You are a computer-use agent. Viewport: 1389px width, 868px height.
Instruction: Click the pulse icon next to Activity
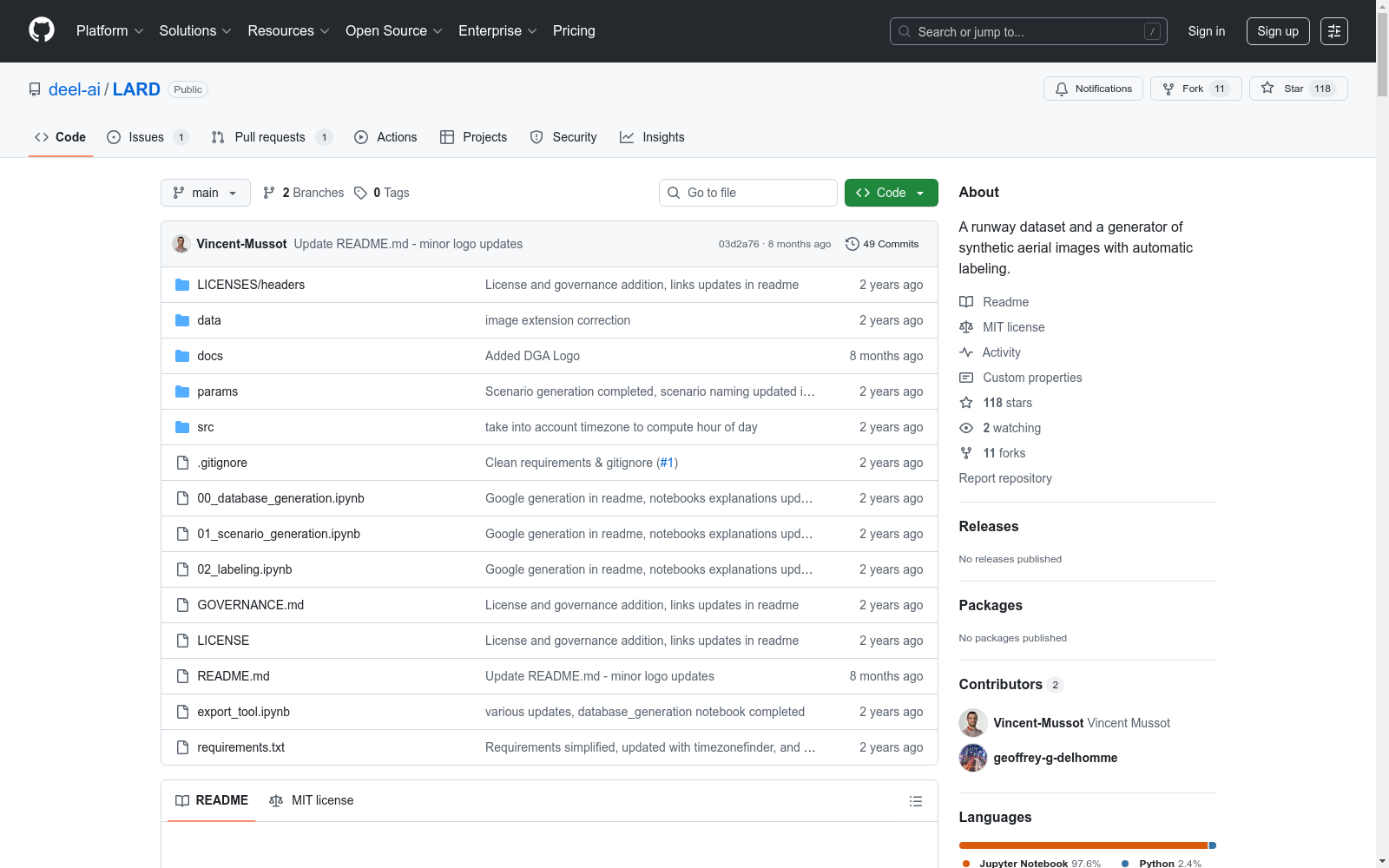coord(966,352)
